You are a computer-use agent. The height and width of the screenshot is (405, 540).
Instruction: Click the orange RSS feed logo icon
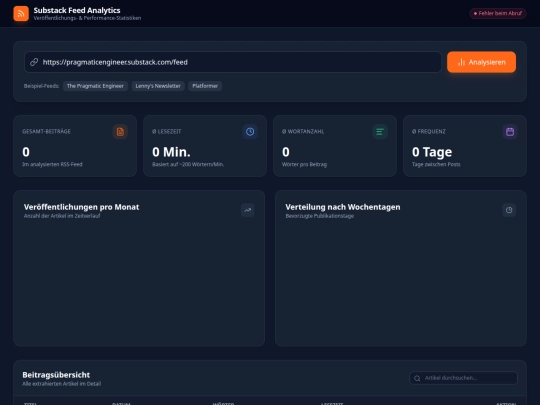tap(21, 13)
